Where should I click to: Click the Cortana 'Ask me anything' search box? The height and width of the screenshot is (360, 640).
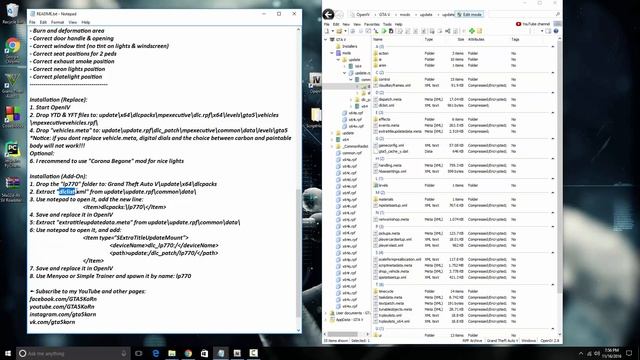coord(73,353)
